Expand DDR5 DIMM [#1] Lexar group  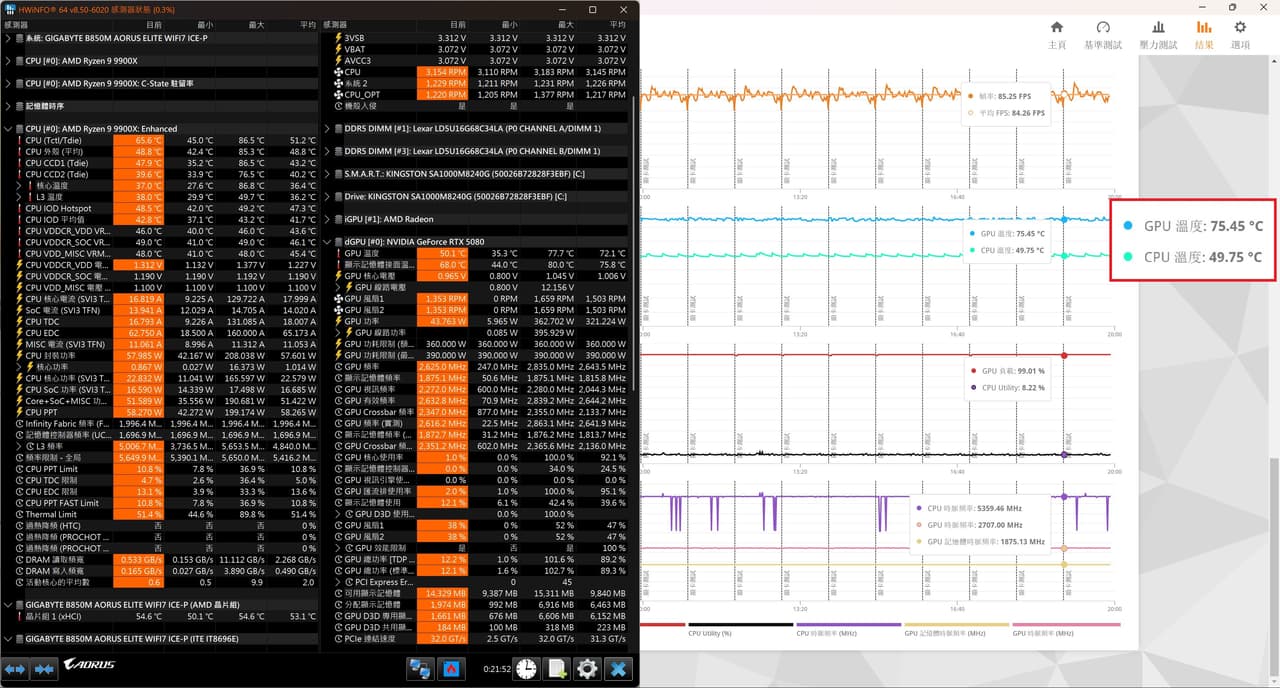[x=326, y=129]
